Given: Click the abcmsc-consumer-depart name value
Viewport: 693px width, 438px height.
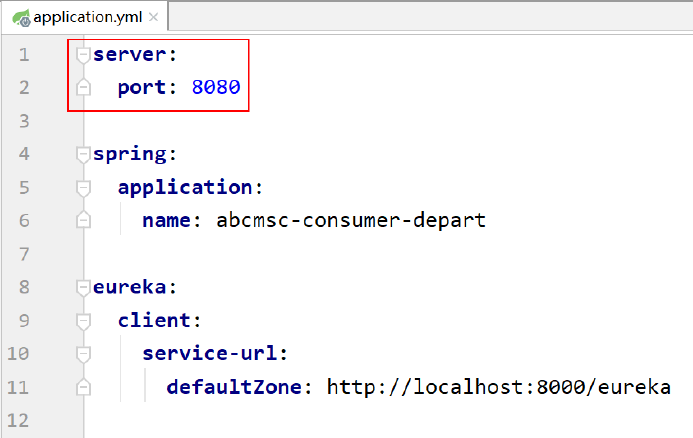Looking at the screenshot, I should [x=350, y=220].
